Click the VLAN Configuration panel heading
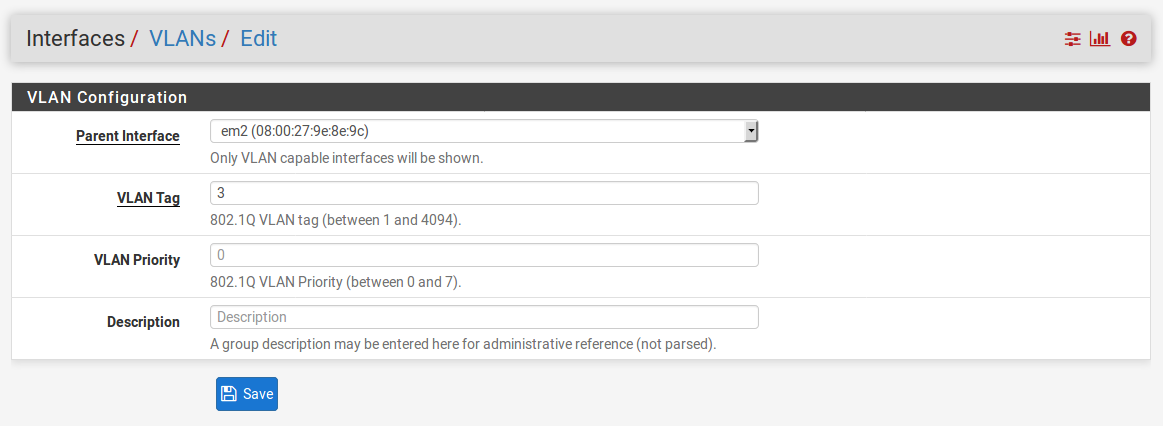Viewport: 1163px width, 426px height. click(x=107, y=98)
